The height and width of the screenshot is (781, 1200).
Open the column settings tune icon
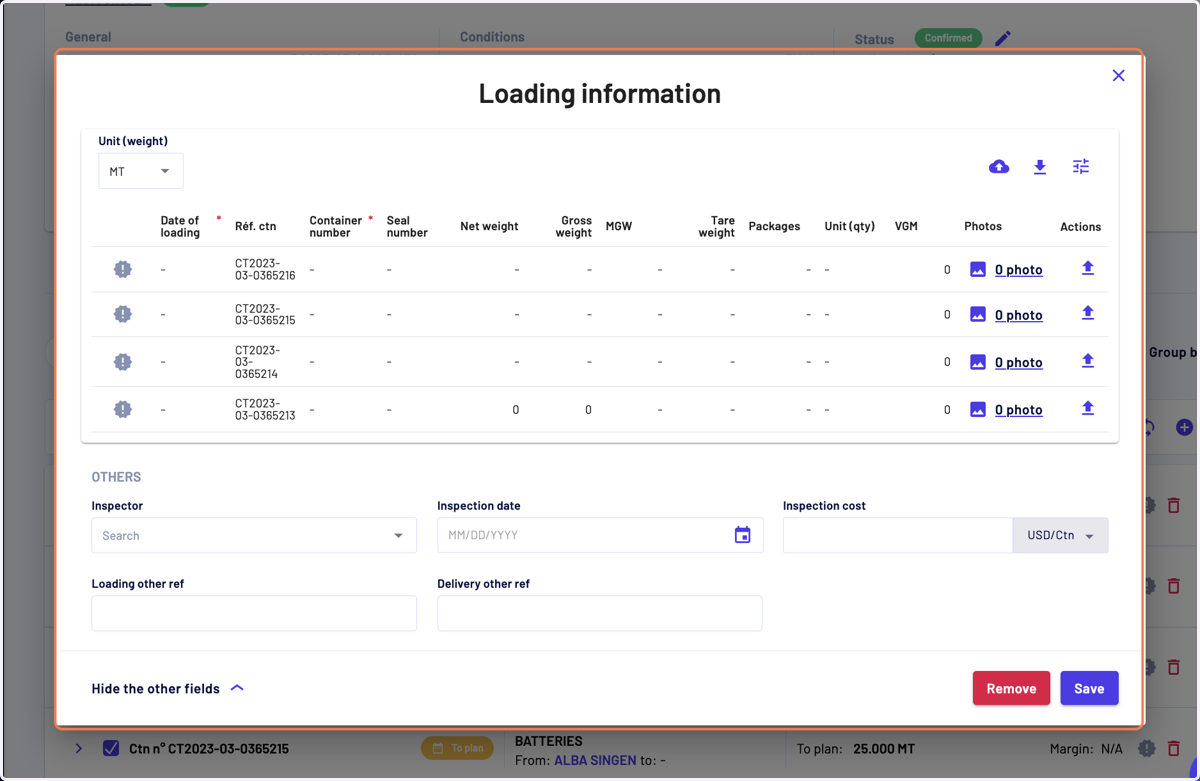[x=1081, y=167]
